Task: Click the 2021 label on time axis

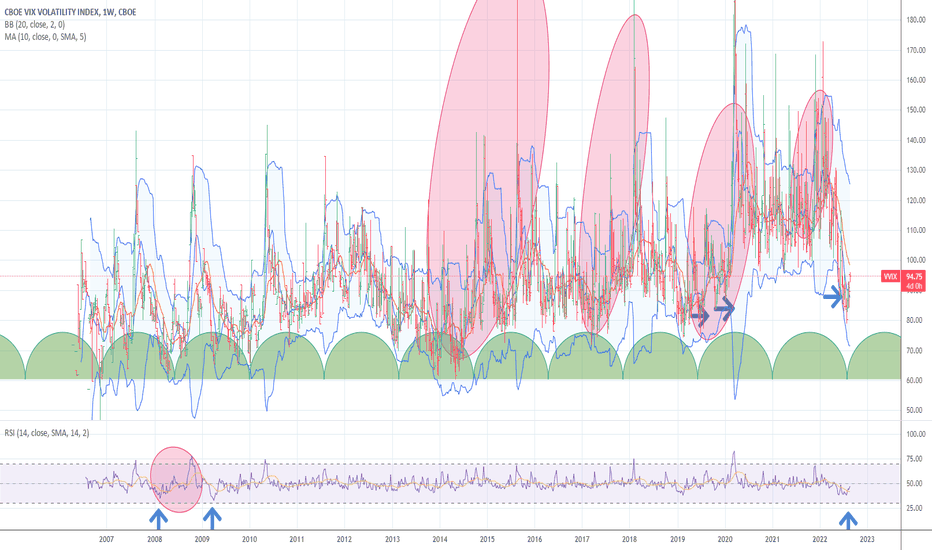Action: (772, 539)
